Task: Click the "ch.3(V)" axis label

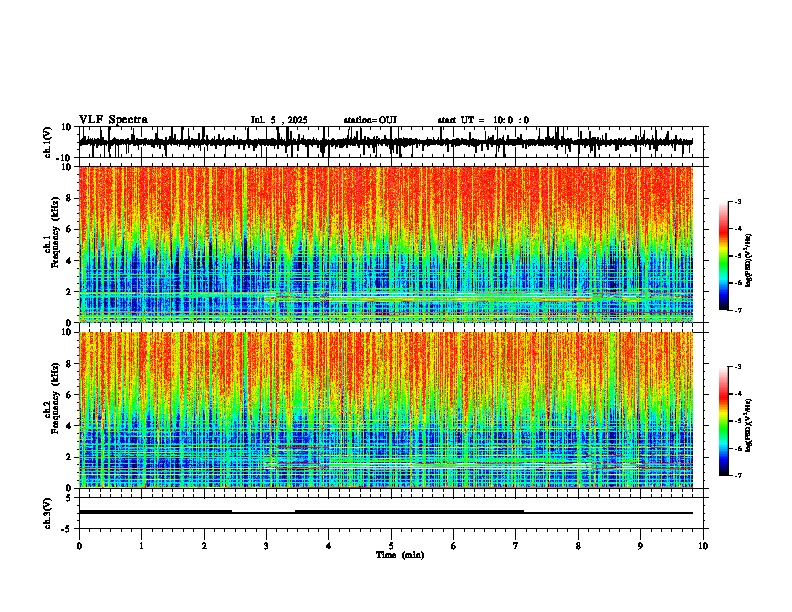Action: [x=48, y=513]
